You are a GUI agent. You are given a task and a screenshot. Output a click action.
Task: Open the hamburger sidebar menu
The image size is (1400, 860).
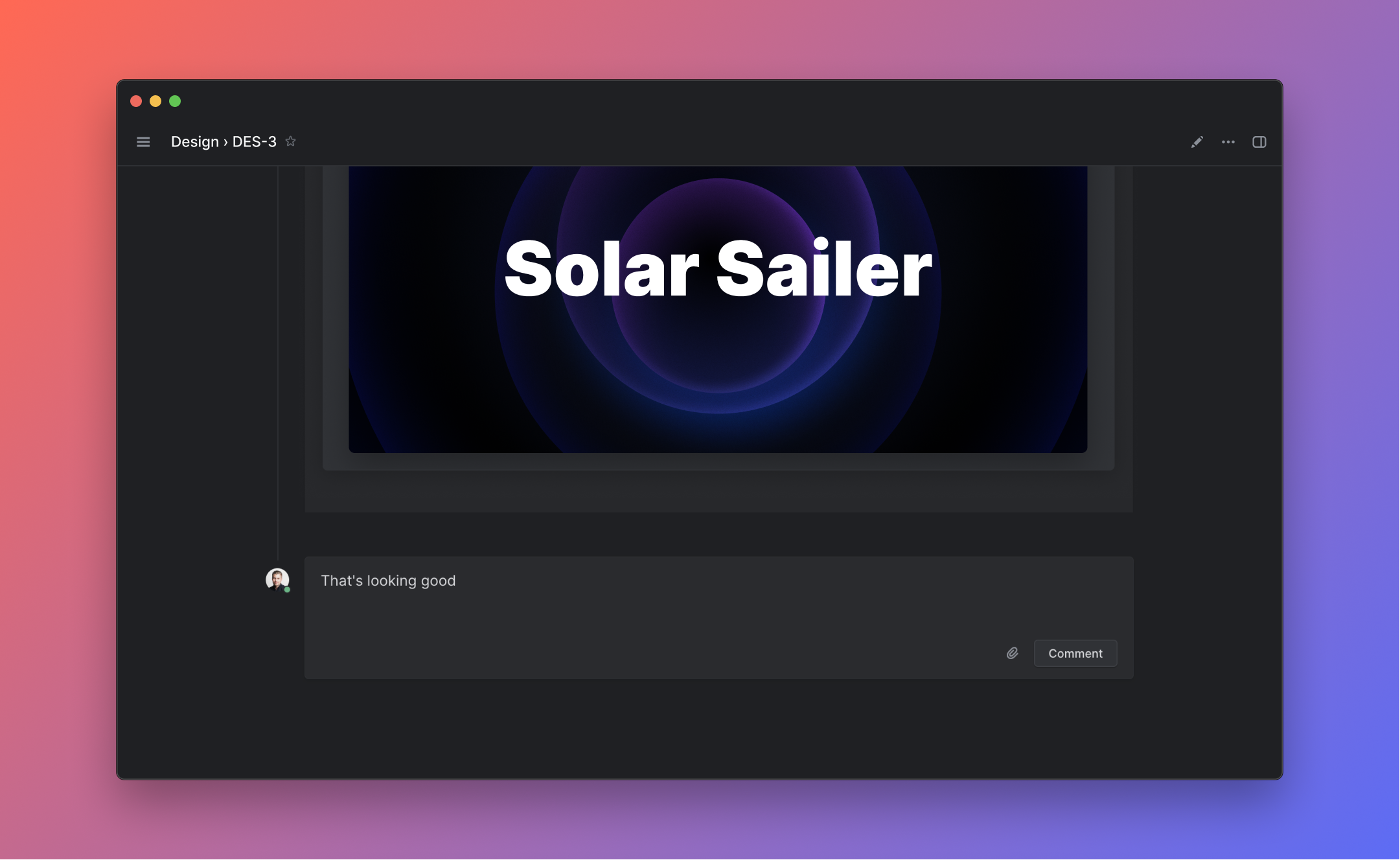143,142
